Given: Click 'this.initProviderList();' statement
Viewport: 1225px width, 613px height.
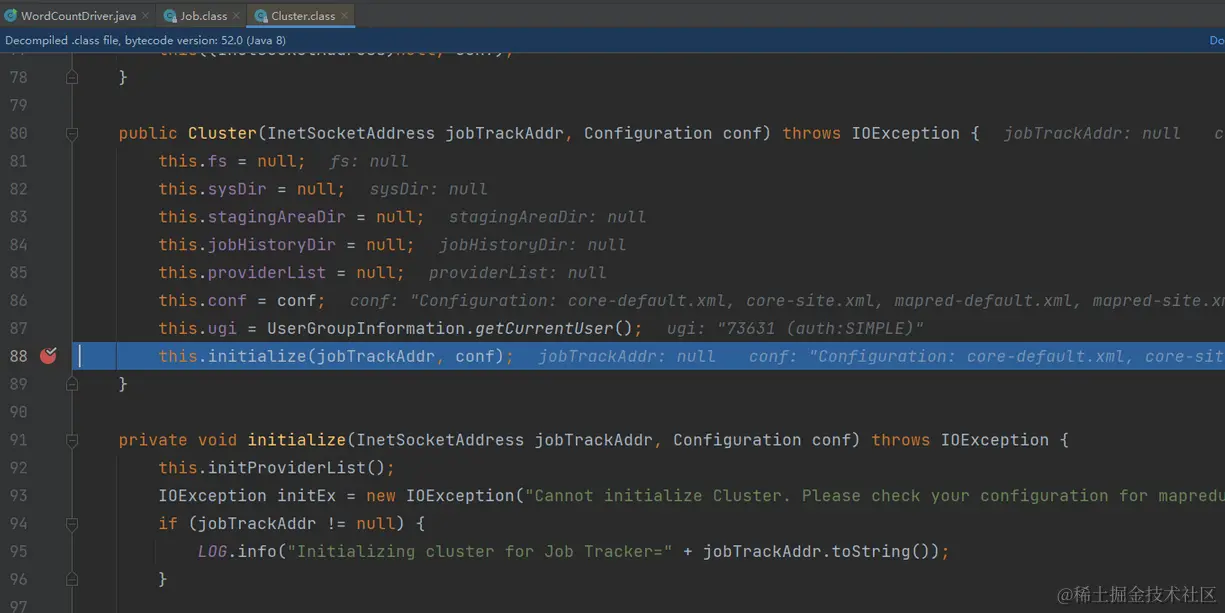Looking at the screenshot, I should [276, 468].
